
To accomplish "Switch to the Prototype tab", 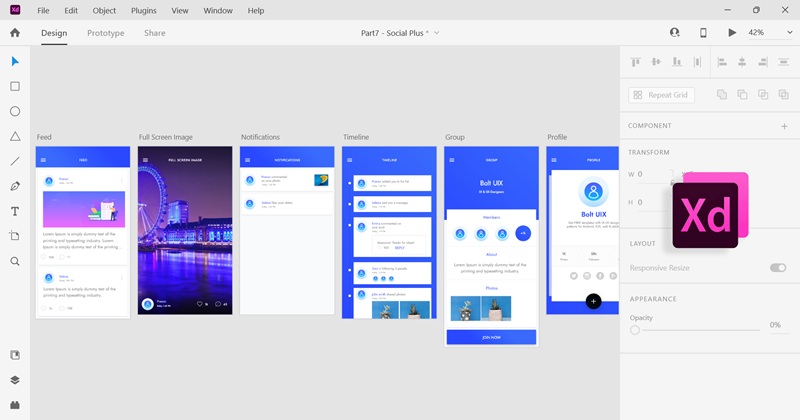I will pos(106,33).
